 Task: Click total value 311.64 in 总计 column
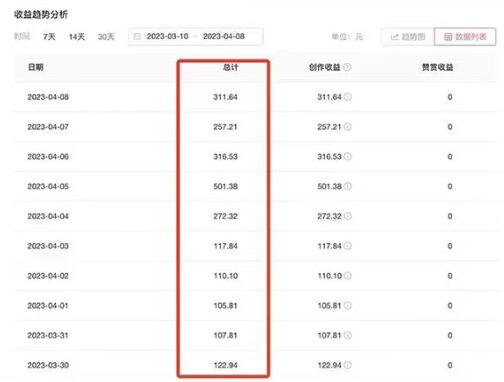click(x=225, y=97)
